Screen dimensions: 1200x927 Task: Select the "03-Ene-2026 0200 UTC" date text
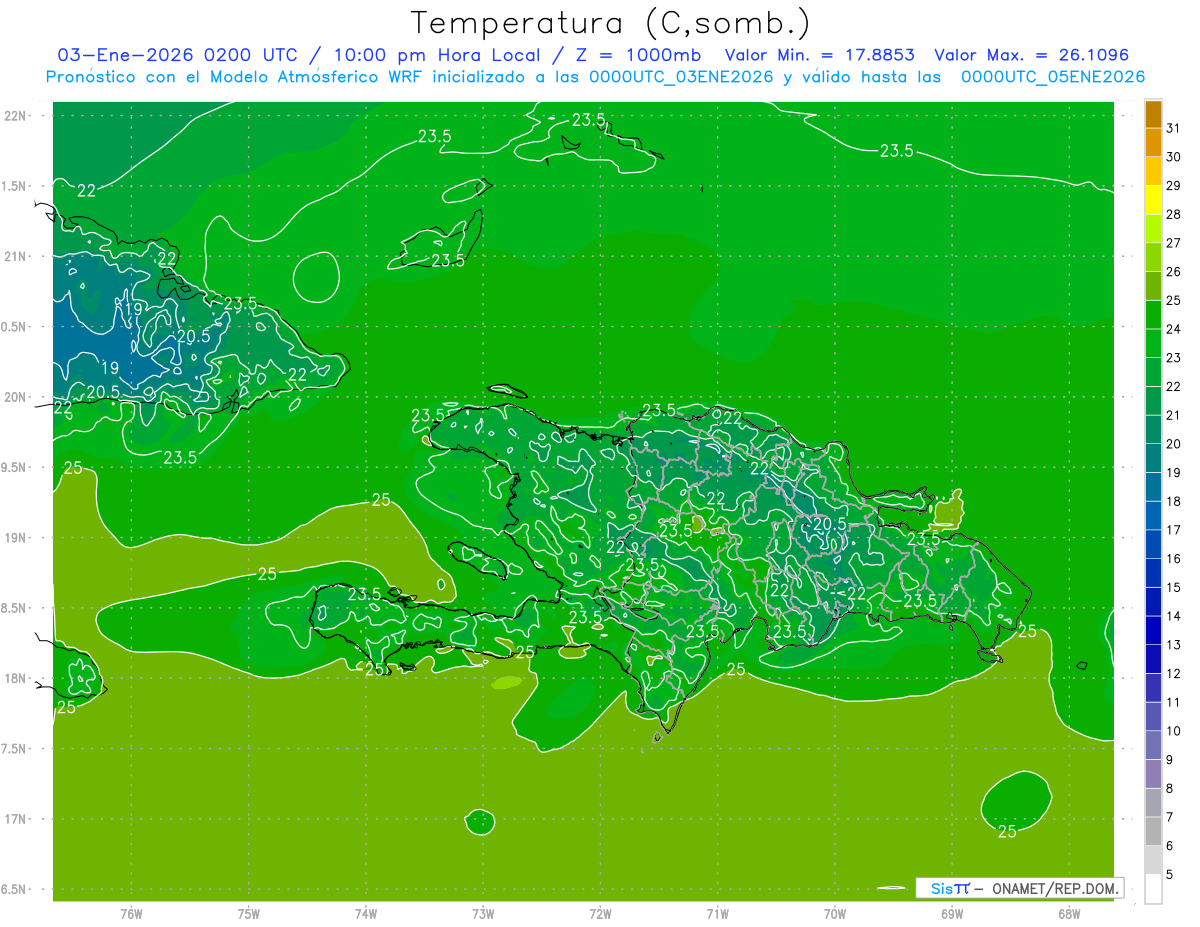[177, 55]
